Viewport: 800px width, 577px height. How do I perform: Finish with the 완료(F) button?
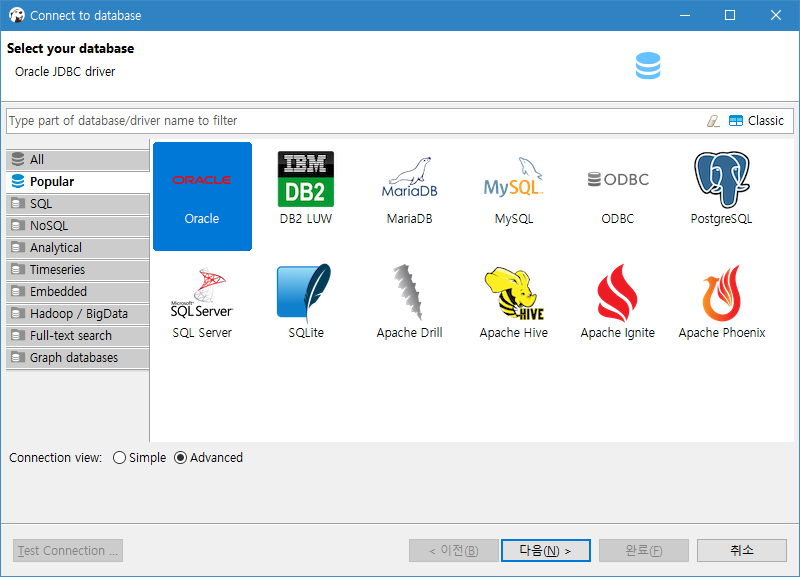coord(644,550)
